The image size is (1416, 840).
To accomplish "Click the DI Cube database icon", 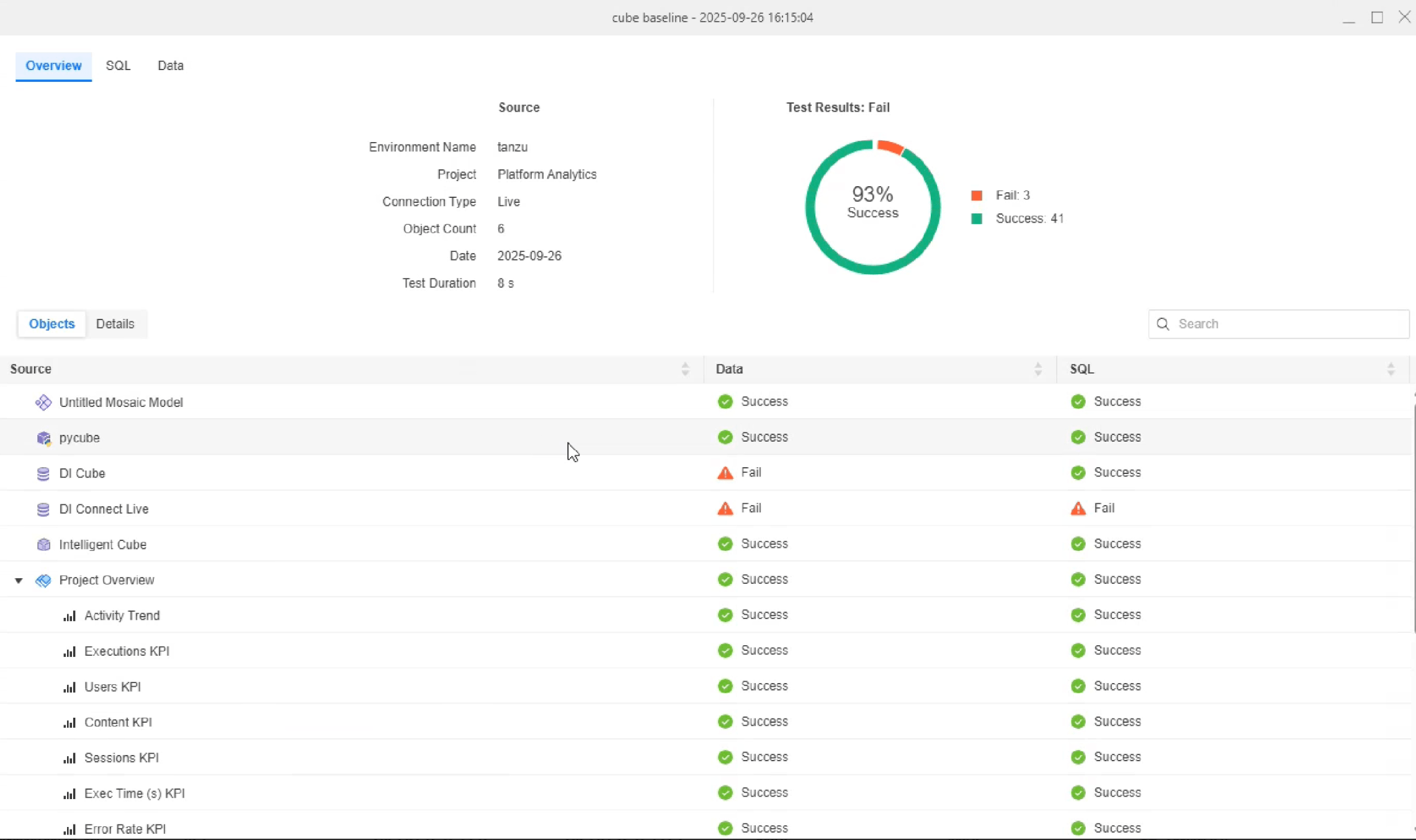I will point(43,474).
